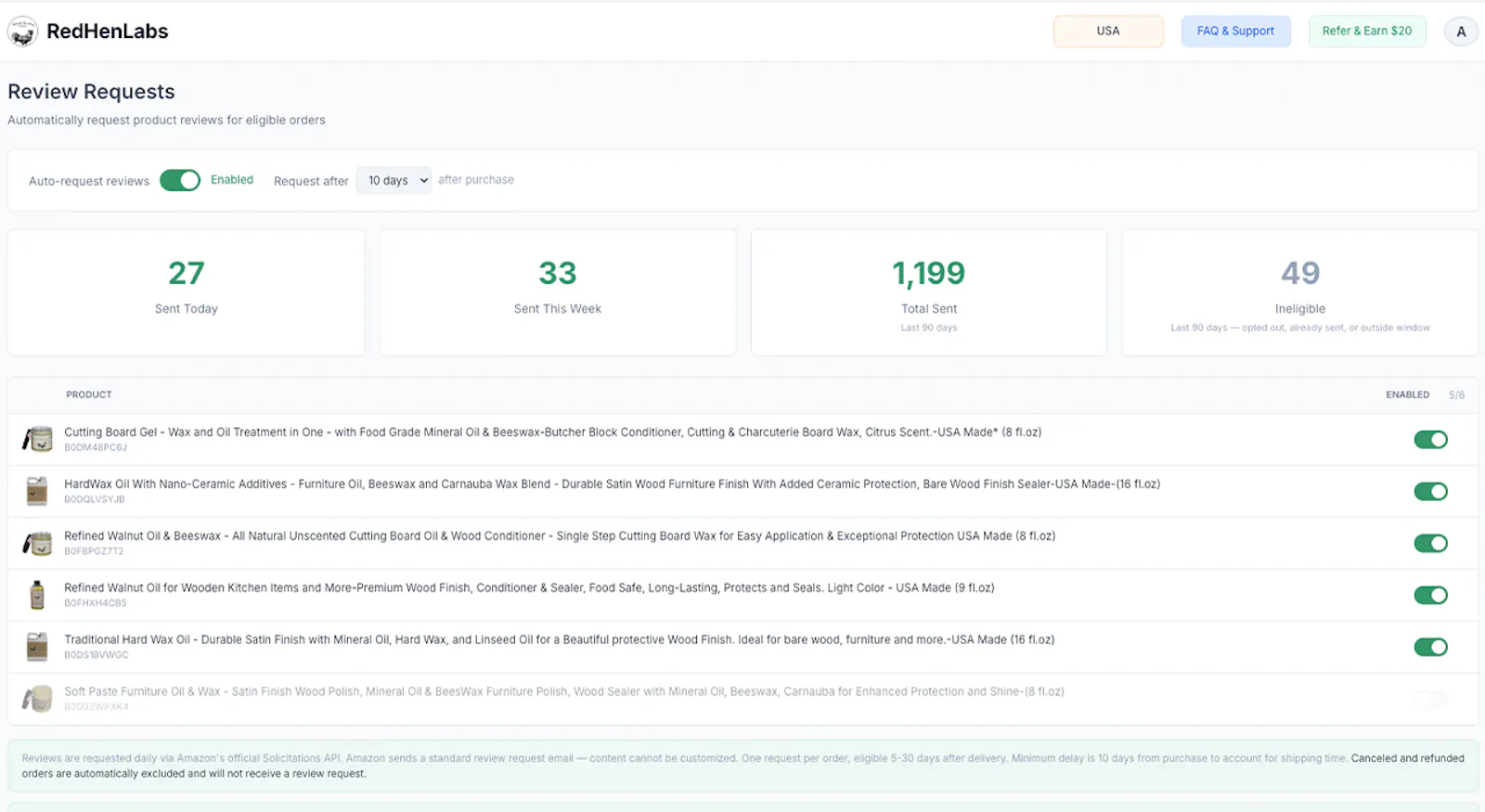Image resolution: width=1485 pixels, height=812 pixels.
Task: Click ASIN B0DS1BVWGC
Action: 97,655
